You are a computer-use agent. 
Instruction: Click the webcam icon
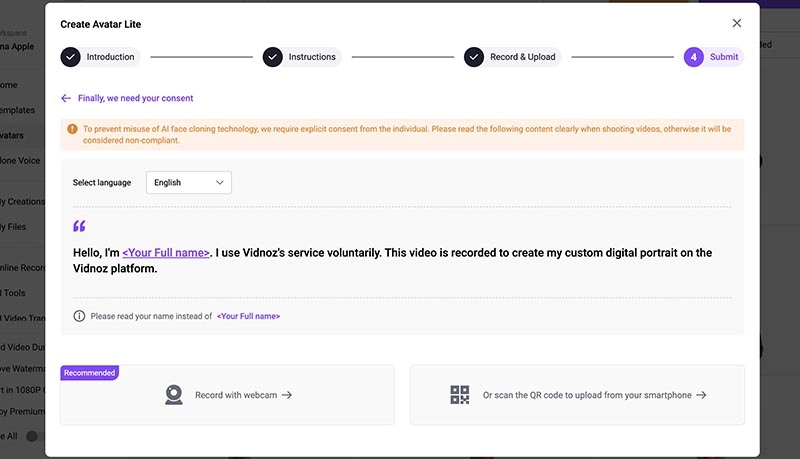pyautogui.click(x=174, y=395)
